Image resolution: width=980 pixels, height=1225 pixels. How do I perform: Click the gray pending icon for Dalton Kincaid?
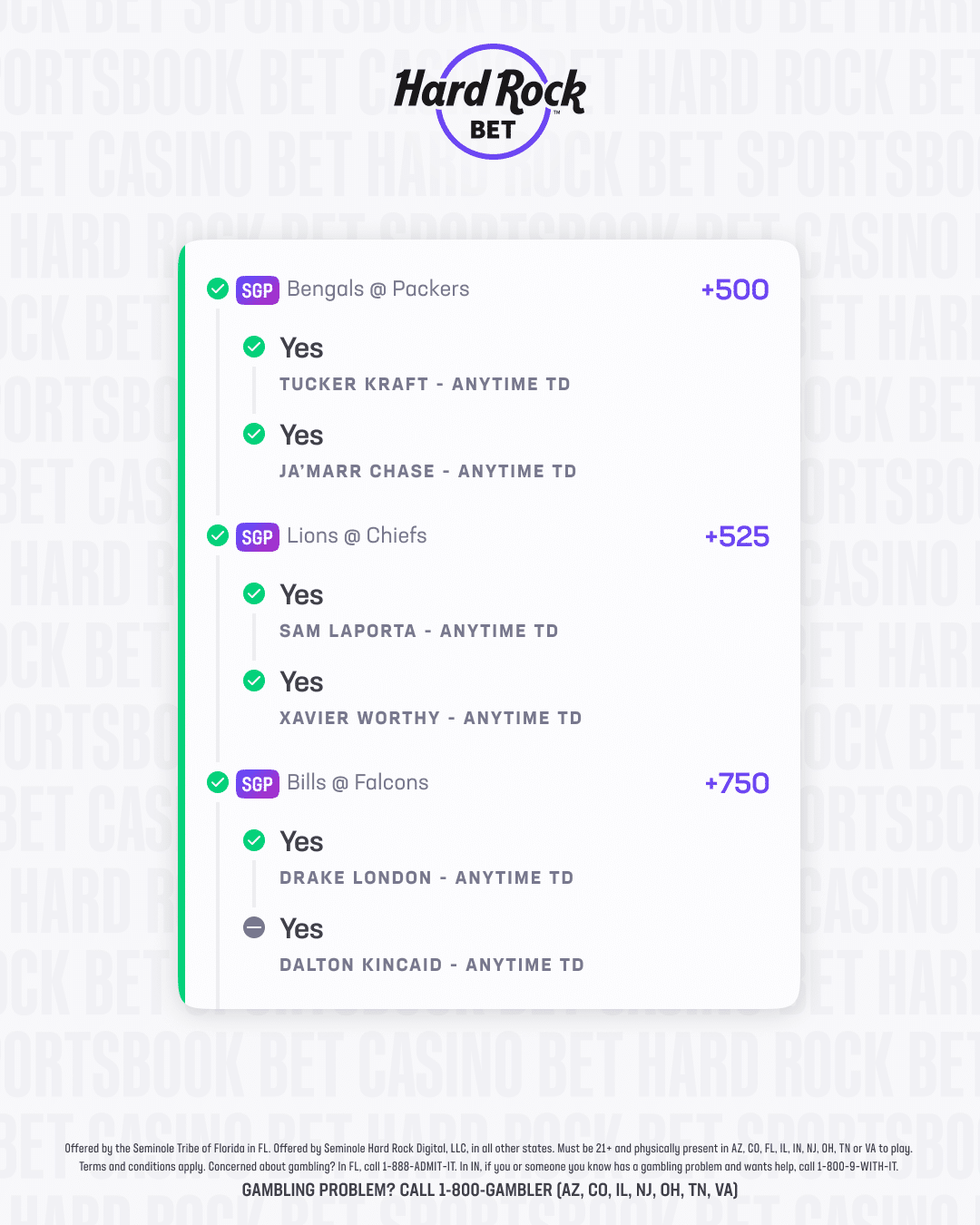[x=254, y=927]
